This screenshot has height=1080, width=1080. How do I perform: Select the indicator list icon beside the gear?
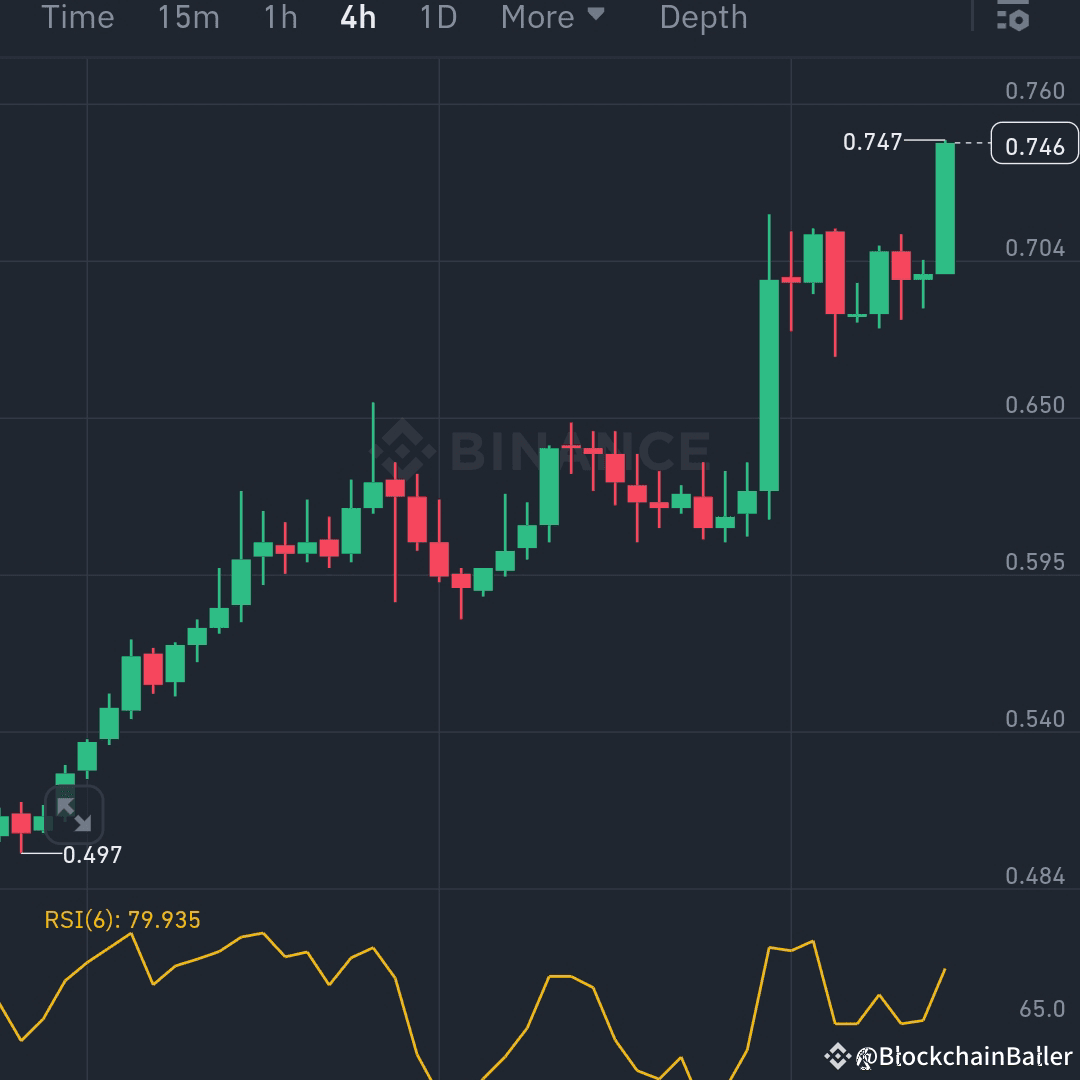(1002, 18)
